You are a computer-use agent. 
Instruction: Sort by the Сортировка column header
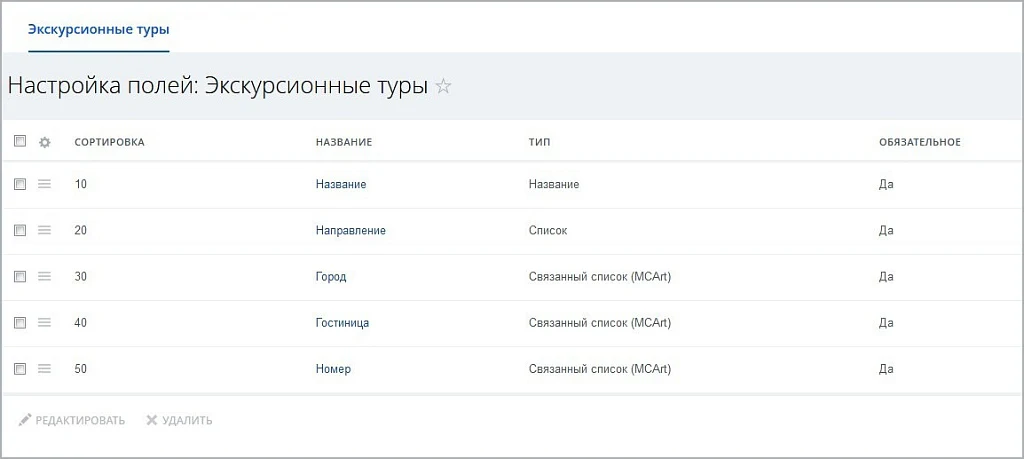110,142
